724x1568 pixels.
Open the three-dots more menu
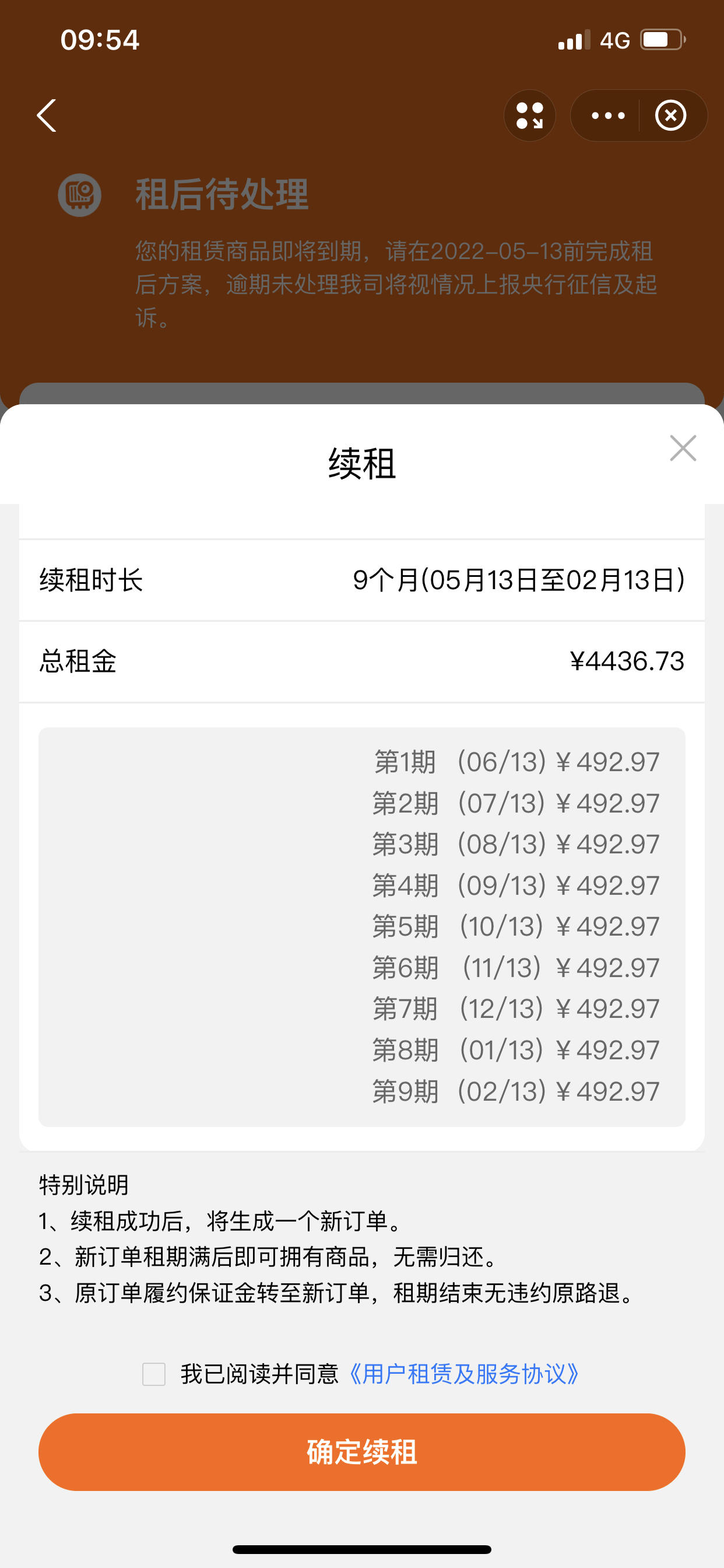[608, 116]
